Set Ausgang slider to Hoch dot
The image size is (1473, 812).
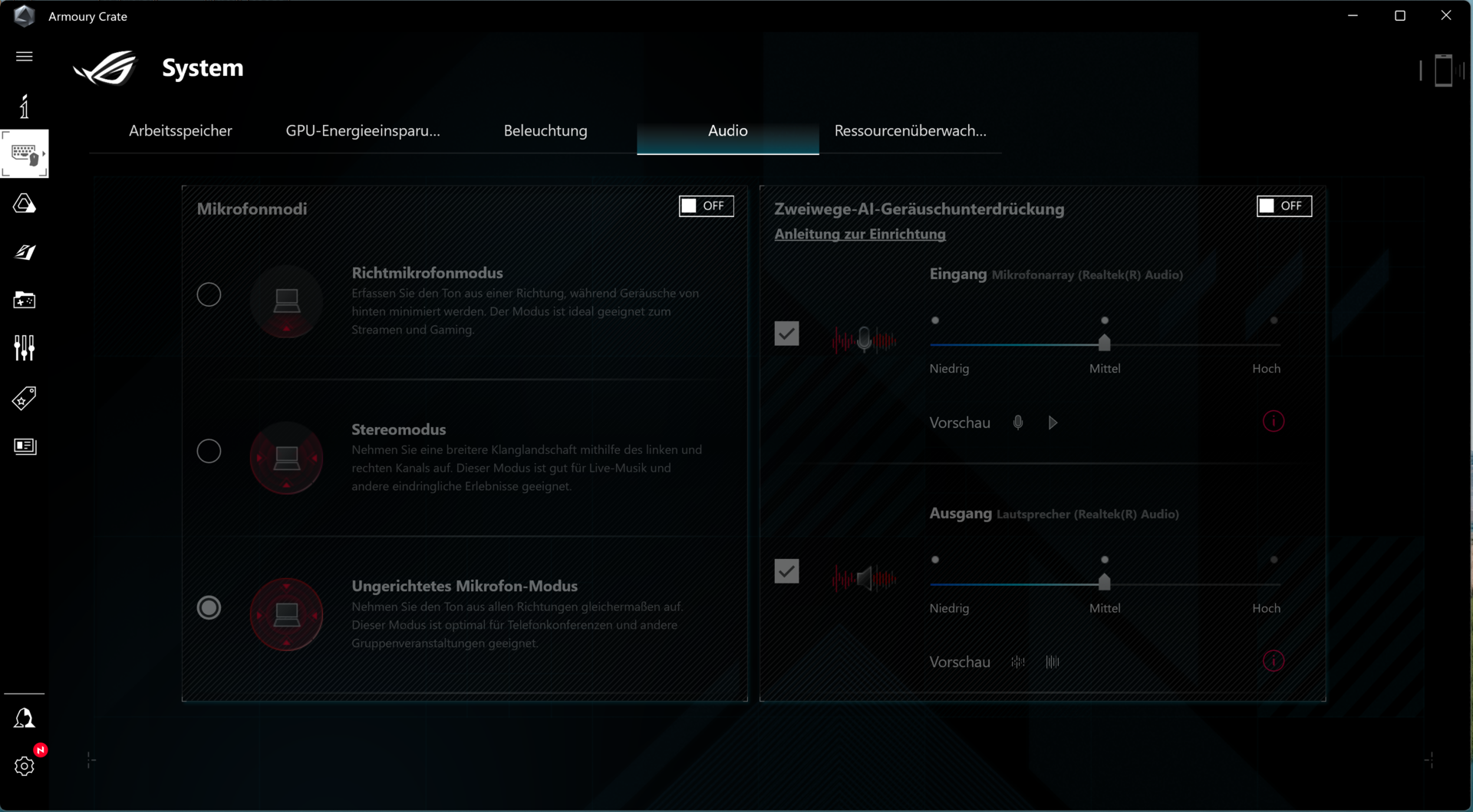coord(1274,560)
